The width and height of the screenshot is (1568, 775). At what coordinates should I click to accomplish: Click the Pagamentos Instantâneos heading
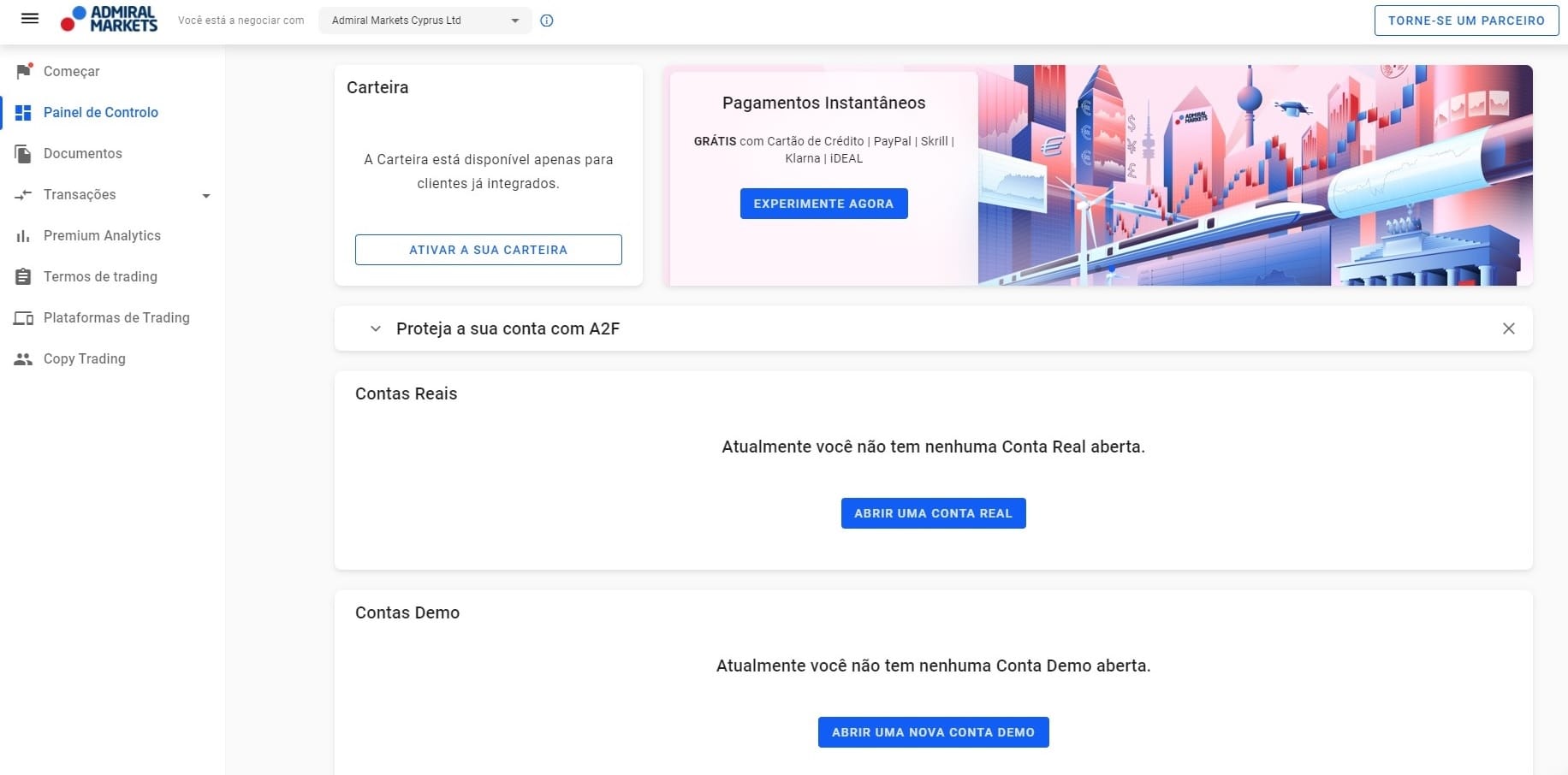tap(823, 103)
